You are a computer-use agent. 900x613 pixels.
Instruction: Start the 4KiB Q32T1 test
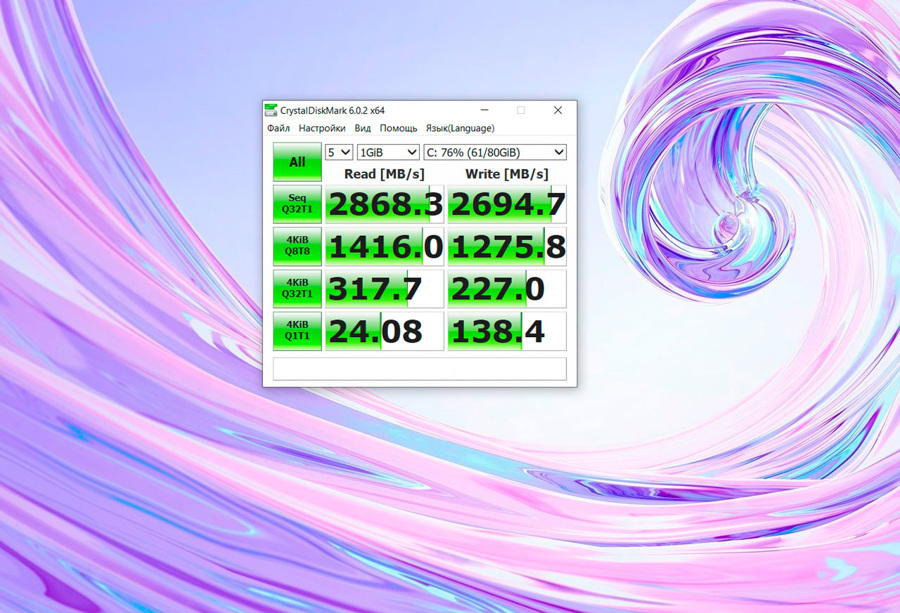click(297, 288)
